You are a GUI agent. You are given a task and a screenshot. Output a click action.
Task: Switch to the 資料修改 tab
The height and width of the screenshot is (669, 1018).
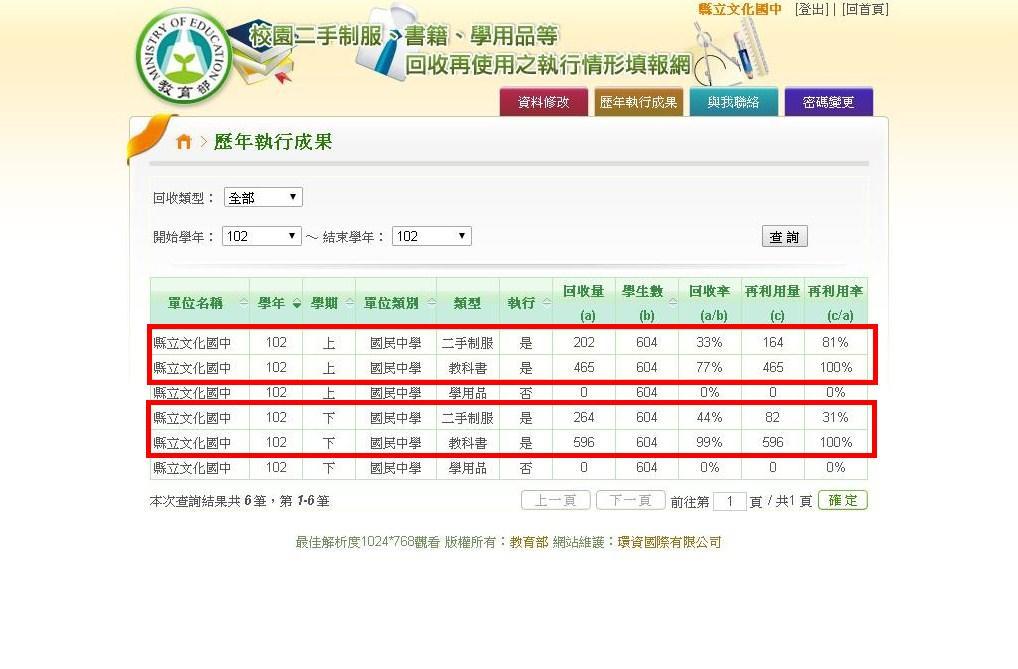click(x=543, y=102)
